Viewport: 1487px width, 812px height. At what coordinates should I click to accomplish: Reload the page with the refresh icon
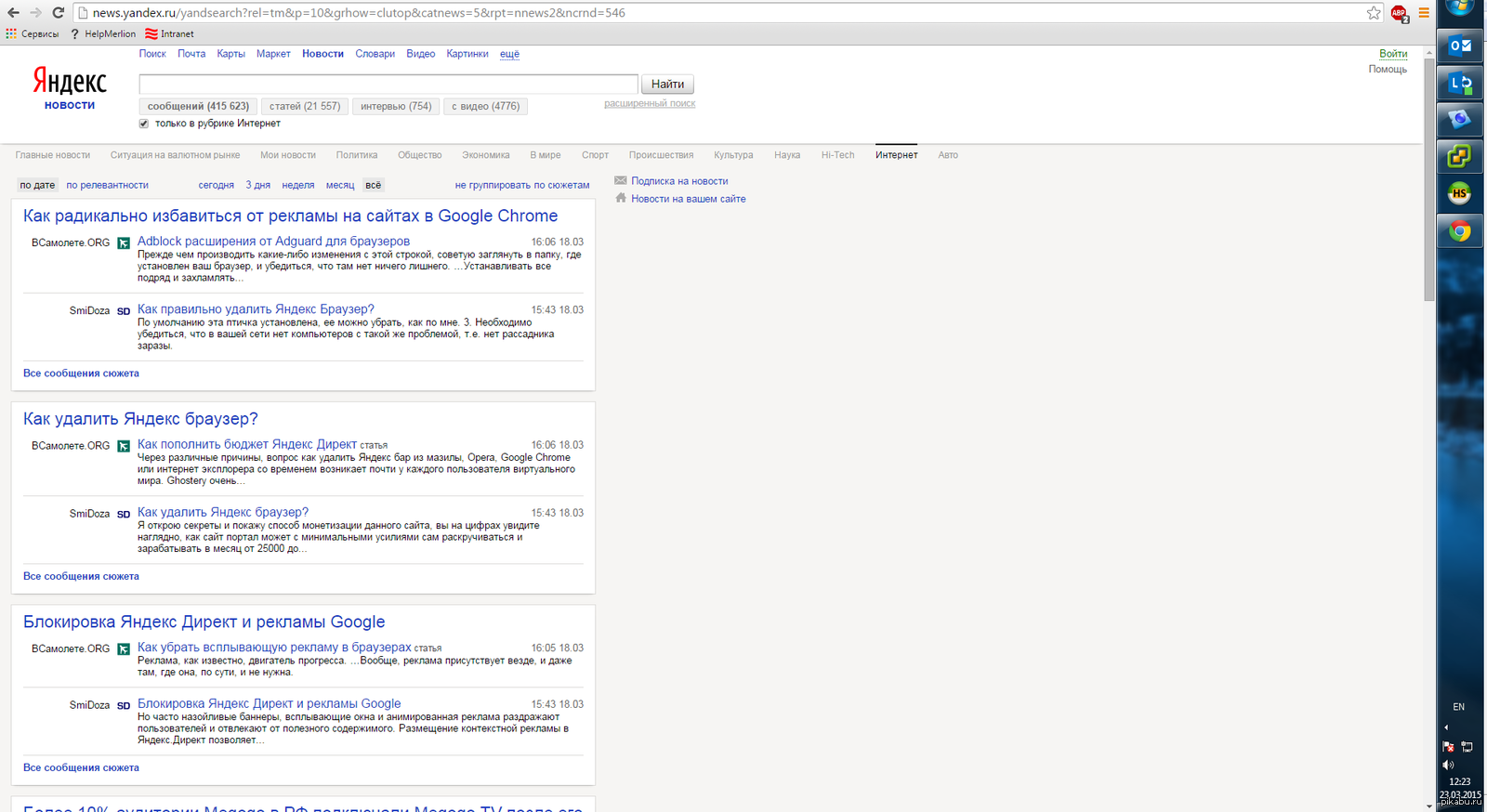(58, 13)
